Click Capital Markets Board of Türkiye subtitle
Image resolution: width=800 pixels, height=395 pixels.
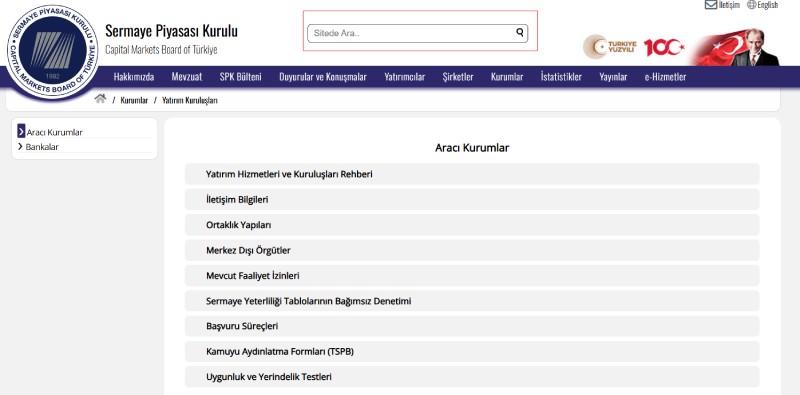[161, 50]
